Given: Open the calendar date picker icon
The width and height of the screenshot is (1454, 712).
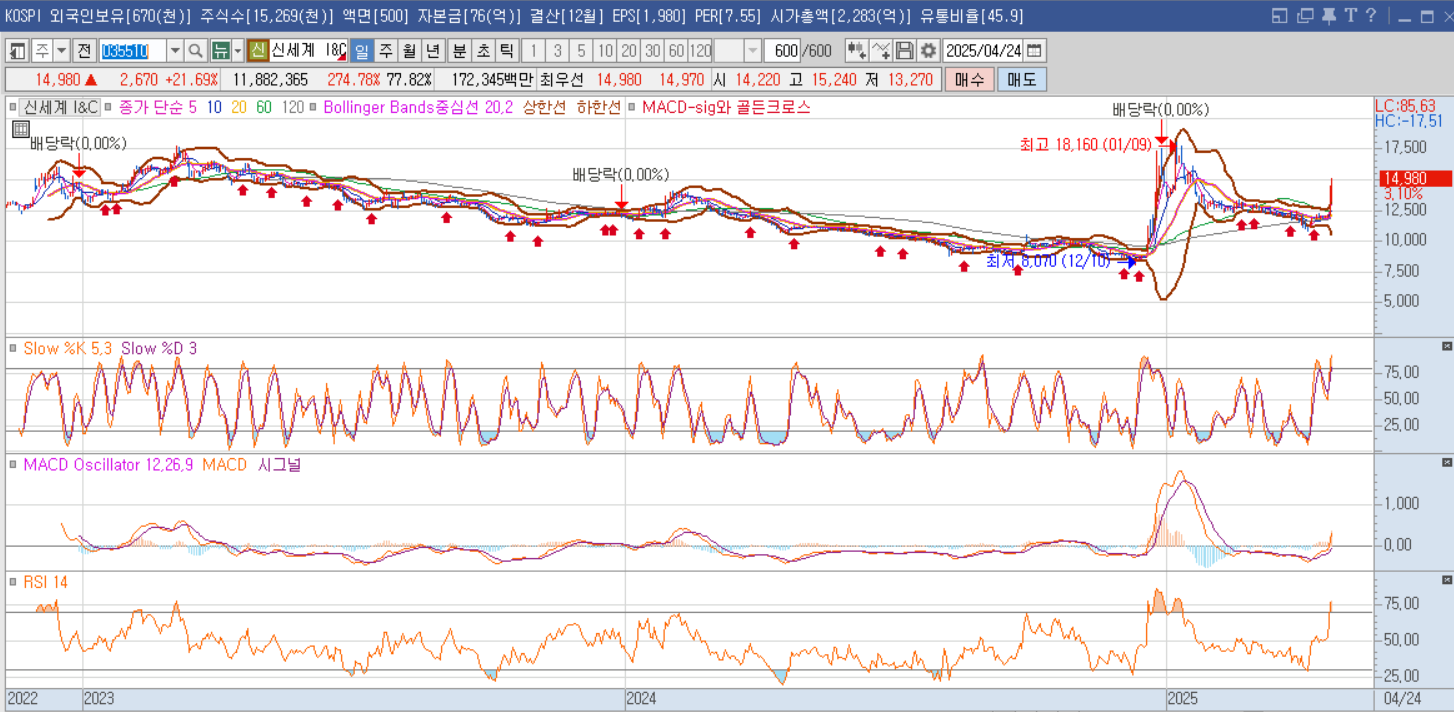Looking at the screenshot, I should point(1035,51).
